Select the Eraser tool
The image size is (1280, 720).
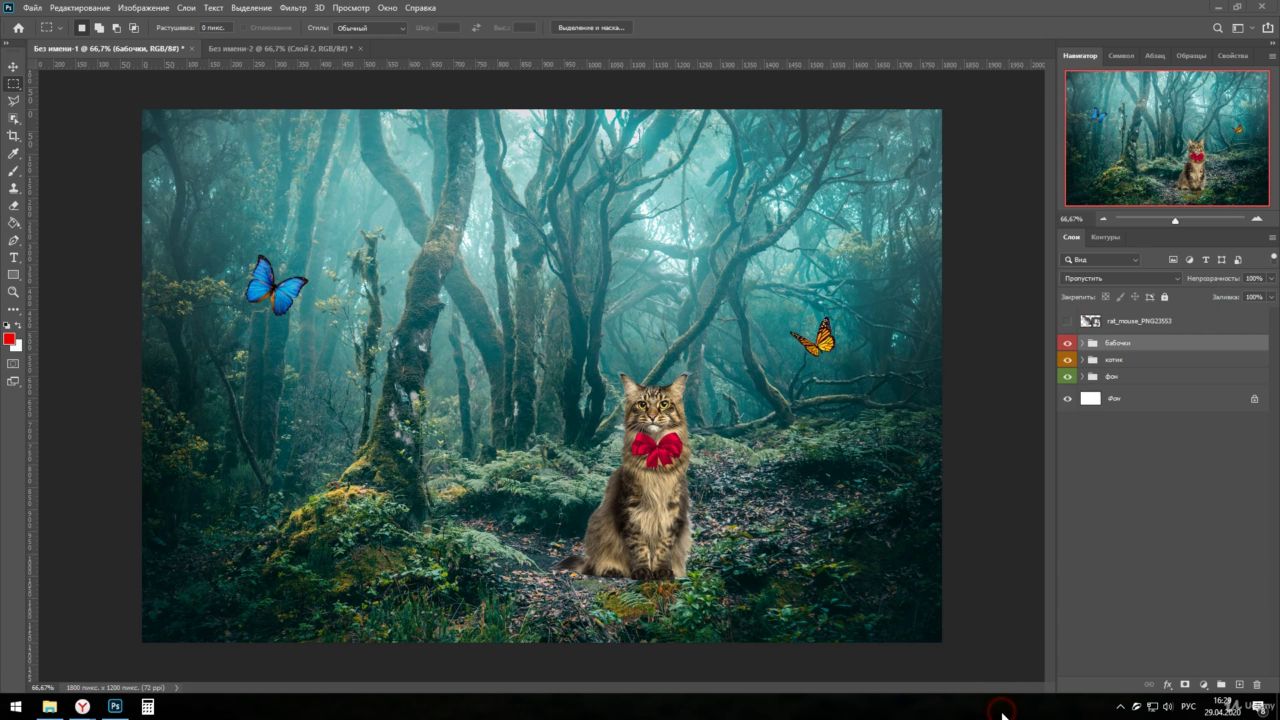[x=13, y=205]
